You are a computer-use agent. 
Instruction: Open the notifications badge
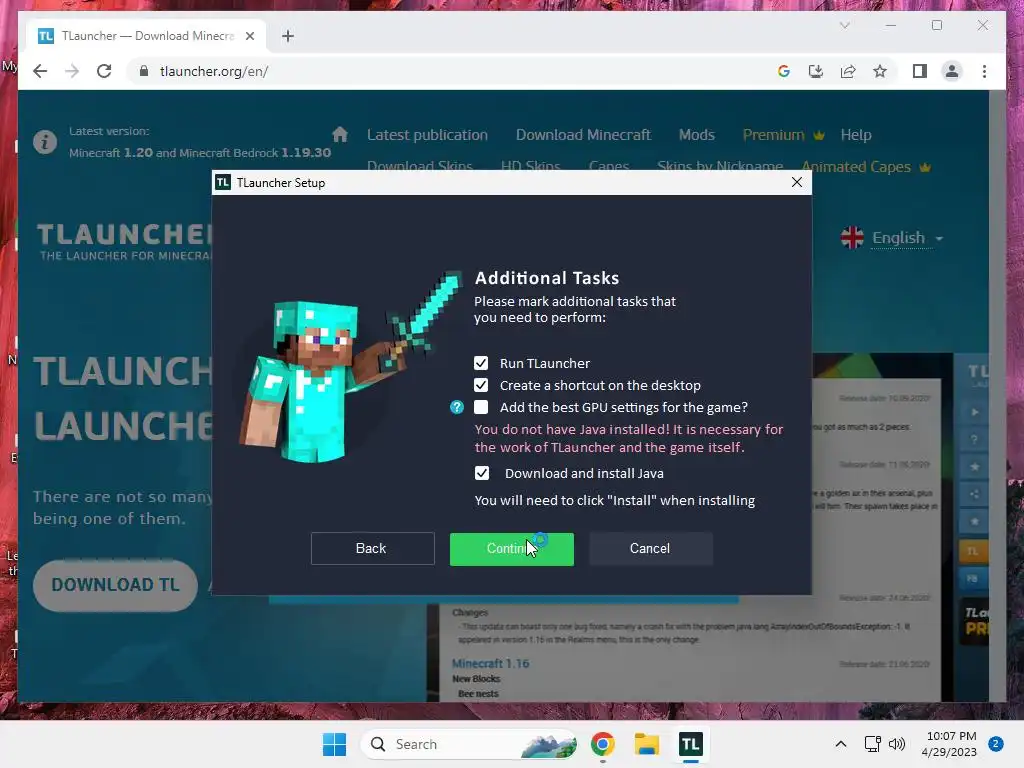pyautogui.click(x=996, y=744)
